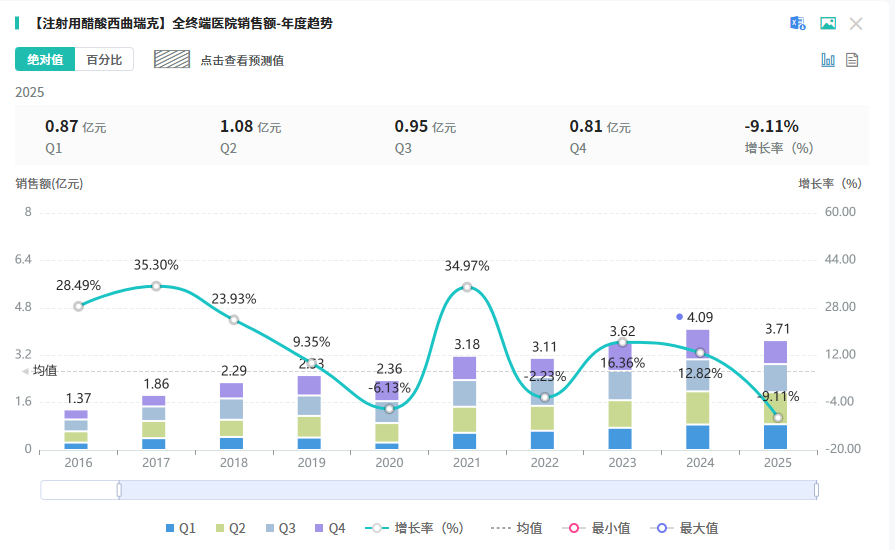The height and width of the screenshot is (550, 895).
Task: Hide the Q4 series via legend
Action: (329, 528)
